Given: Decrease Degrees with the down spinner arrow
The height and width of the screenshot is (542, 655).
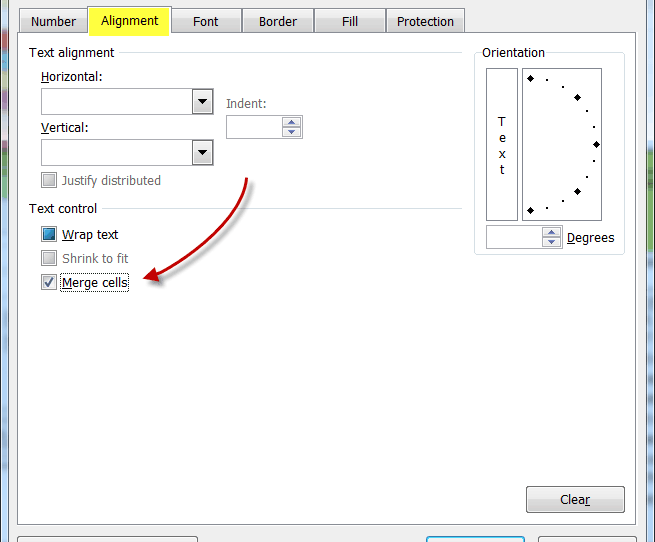Looking at the screenshot, I should click(551, 242).
